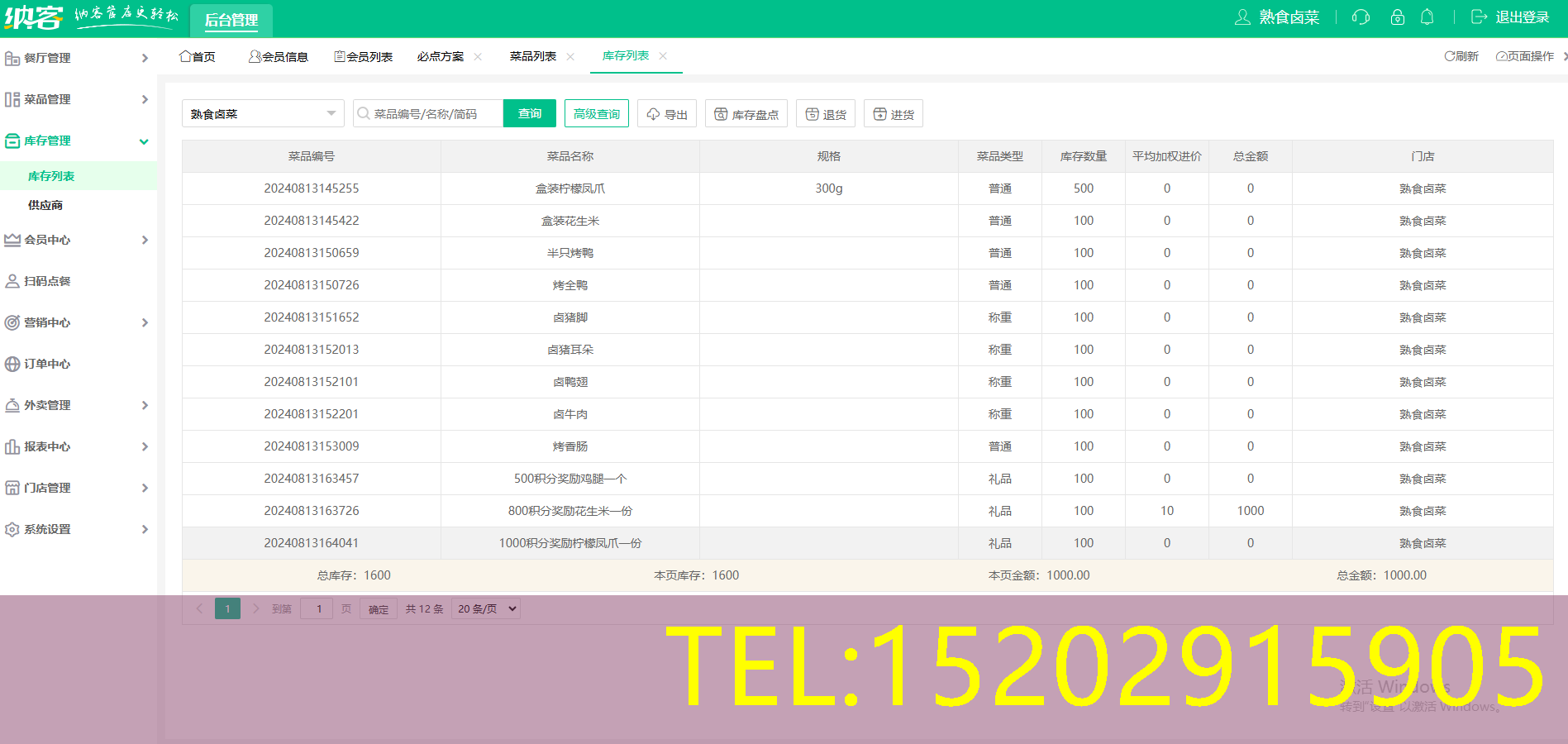
Task: Export inventory with the 导出 button
Action: click(x=667, y=114)
